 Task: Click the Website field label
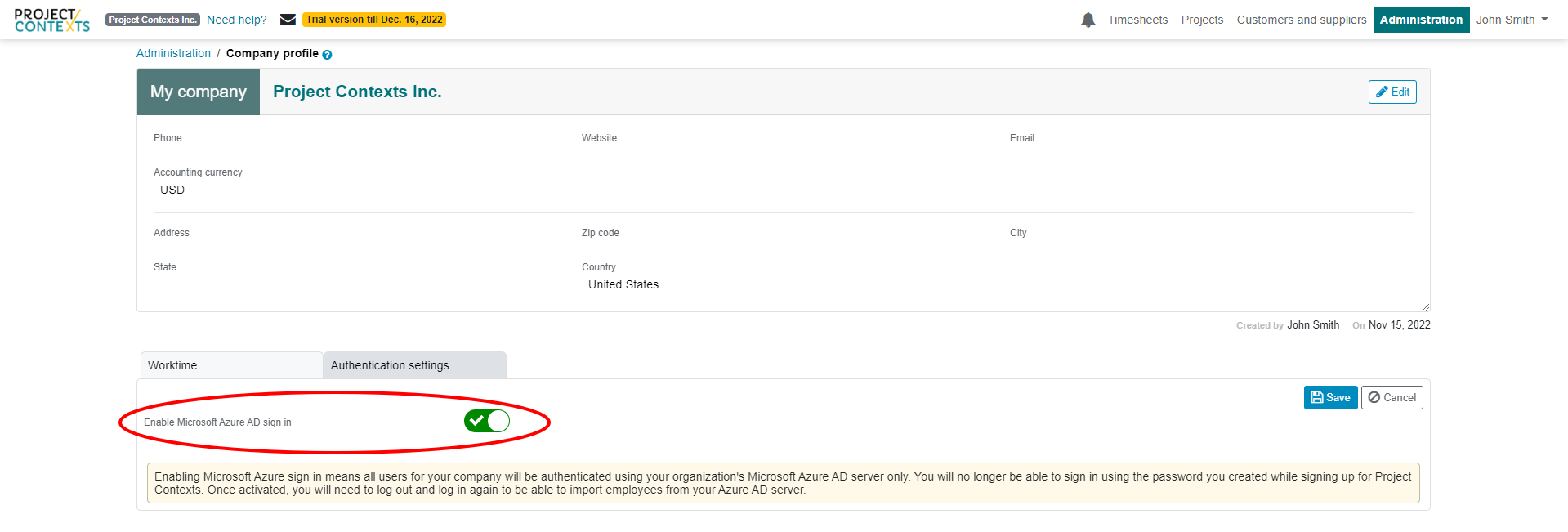tap(599, 138)
